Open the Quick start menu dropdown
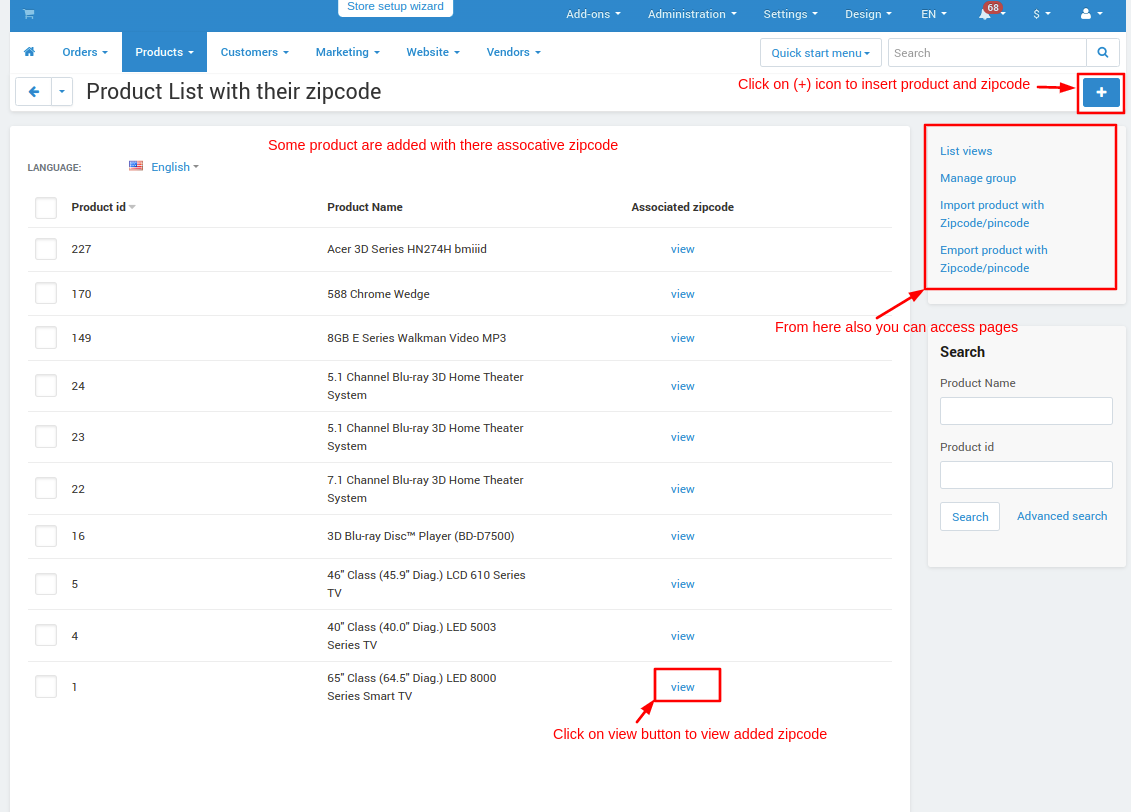The image size is (1131, 812). click(821, 53)
